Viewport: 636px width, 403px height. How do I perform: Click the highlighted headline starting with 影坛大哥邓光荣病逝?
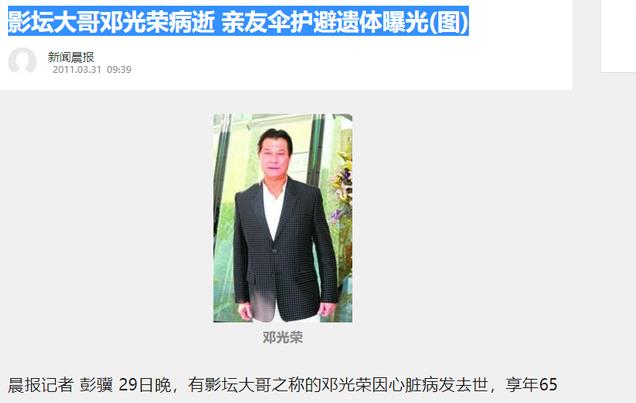pyautogui.click(x=238, y=21)
